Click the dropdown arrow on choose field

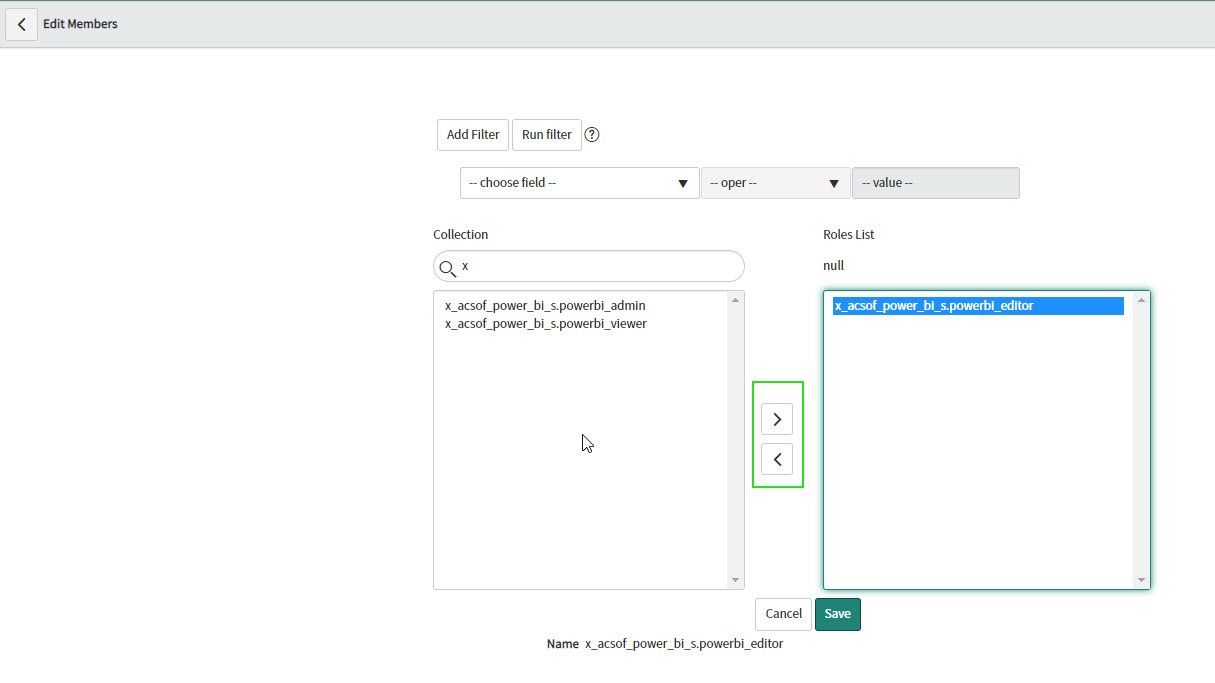(x=683, y=183)
